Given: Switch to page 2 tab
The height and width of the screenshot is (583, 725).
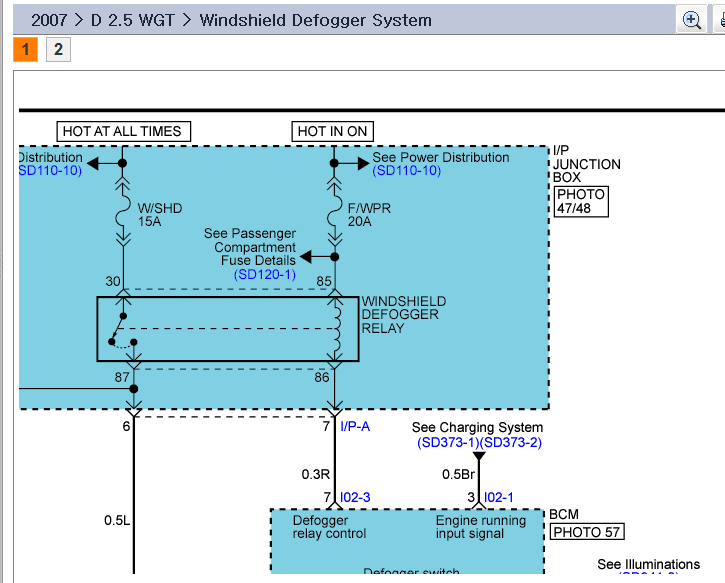Looking at the screenshot, I should [x=58, y=49].
